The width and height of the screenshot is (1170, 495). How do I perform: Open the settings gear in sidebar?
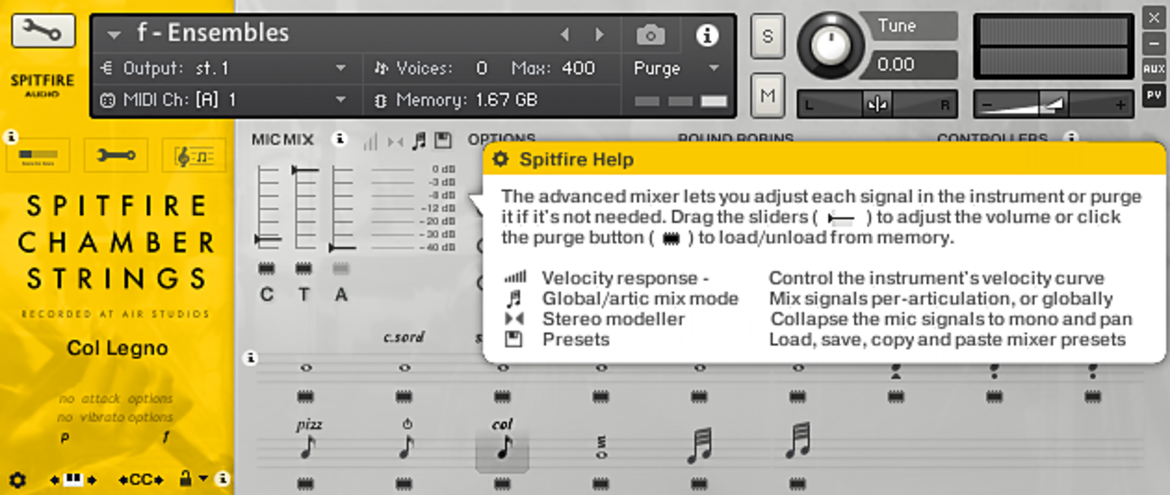(17, 479)
